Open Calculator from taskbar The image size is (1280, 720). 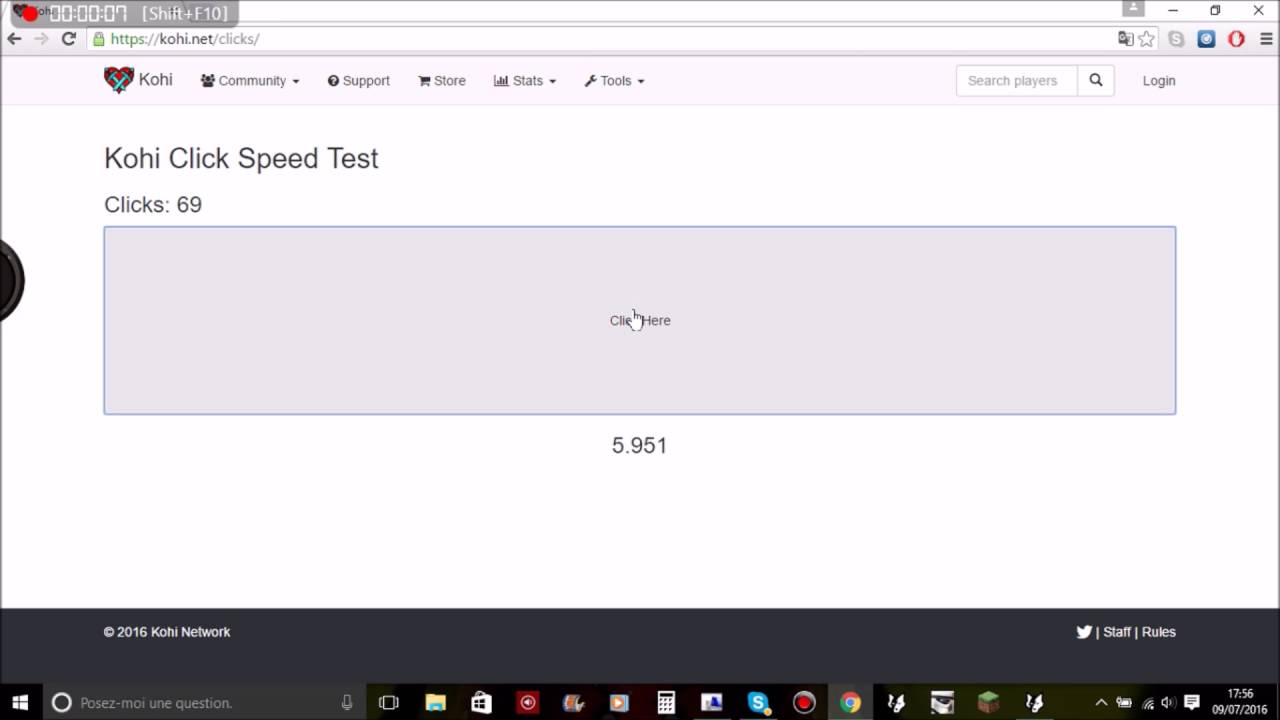(666, 703)
